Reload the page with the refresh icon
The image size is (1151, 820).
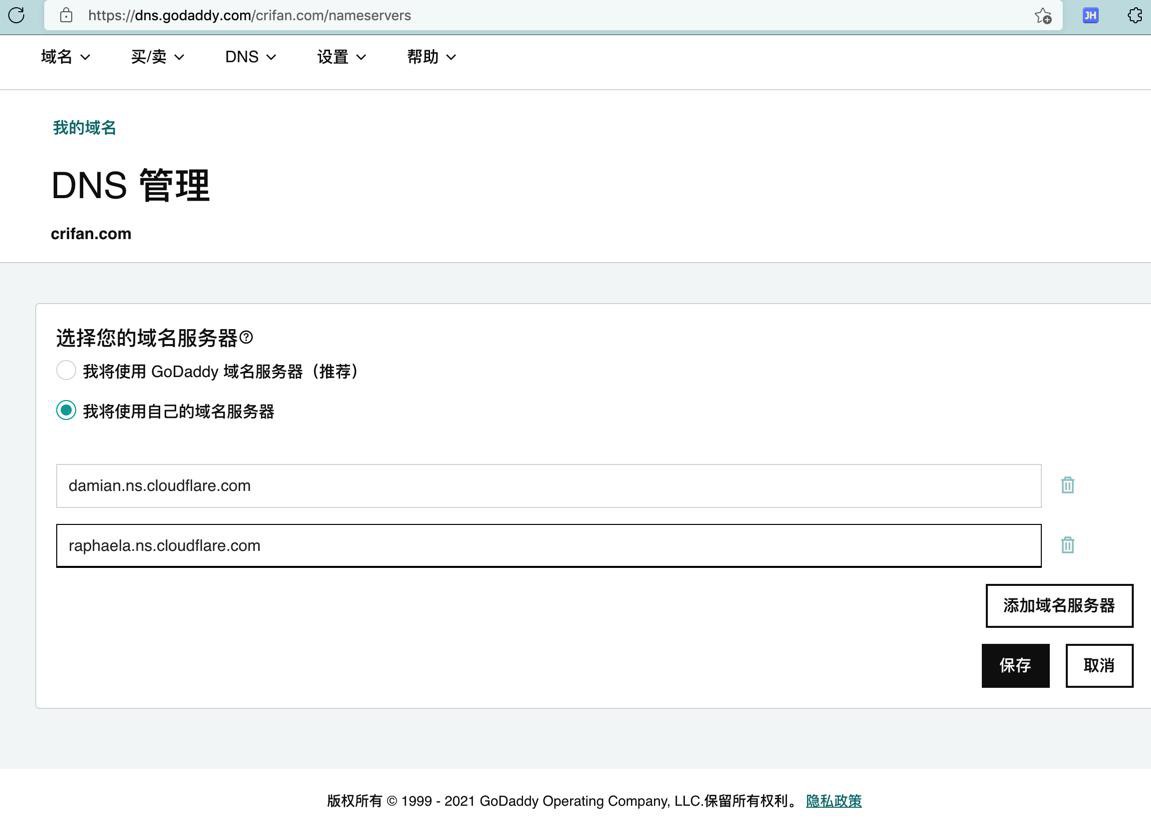pos(16,15)
